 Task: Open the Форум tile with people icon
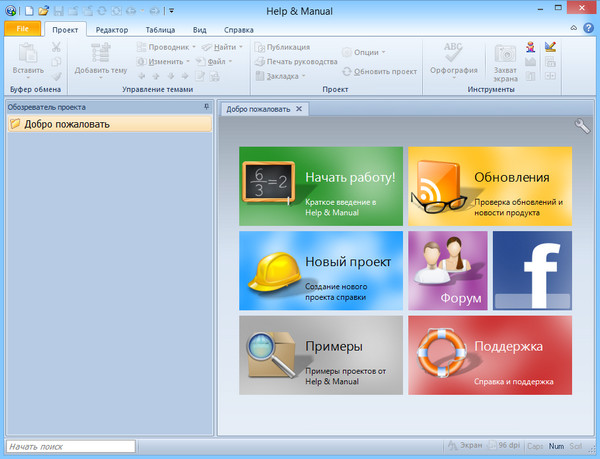click(447, 270)
